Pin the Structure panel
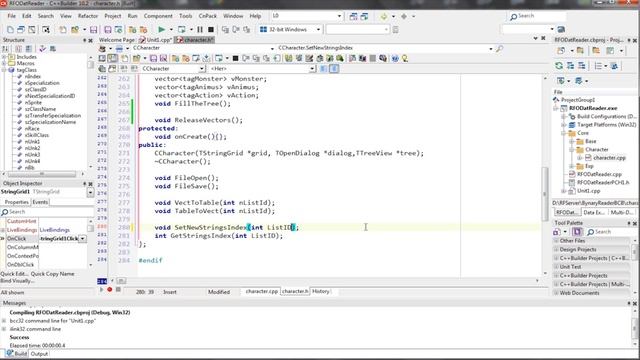Viewport: 640px width, 360px height. 84,40
